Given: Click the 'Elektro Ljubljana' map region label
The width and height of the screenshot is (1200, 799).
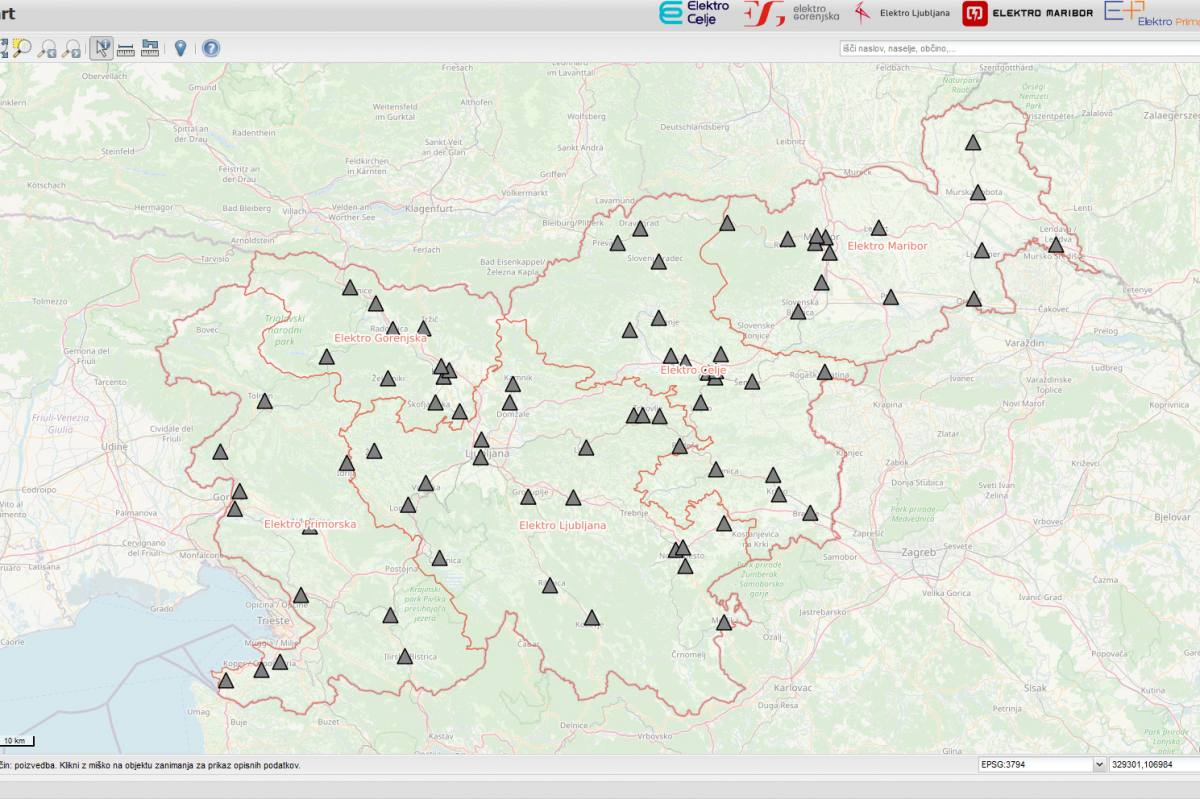Looking at the screenshot, I should pos(562,525).
